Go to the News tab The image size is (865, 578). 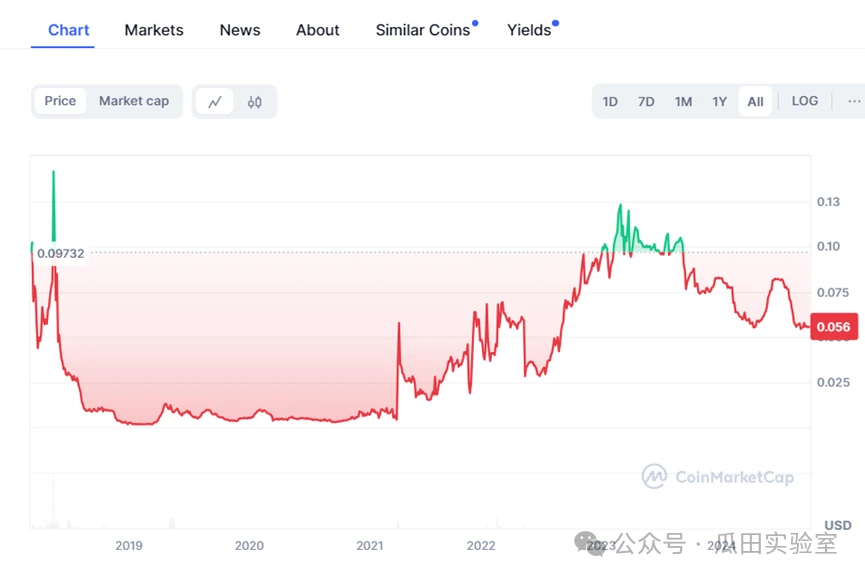[x=240, y=30]
